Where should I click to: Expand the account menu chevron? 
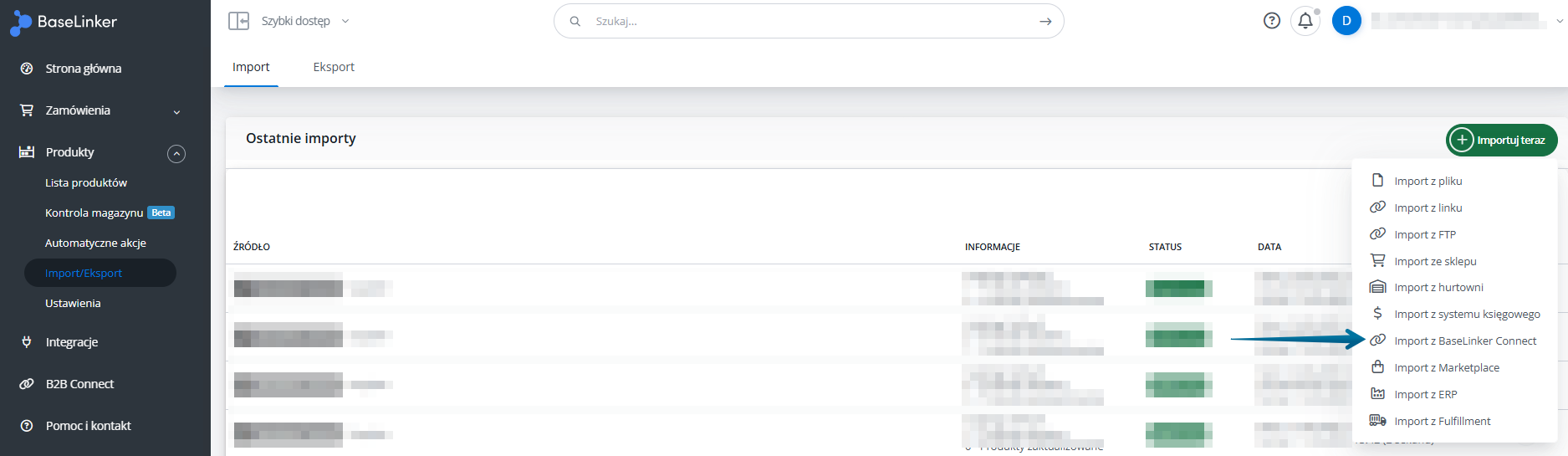click(1560, 22)
